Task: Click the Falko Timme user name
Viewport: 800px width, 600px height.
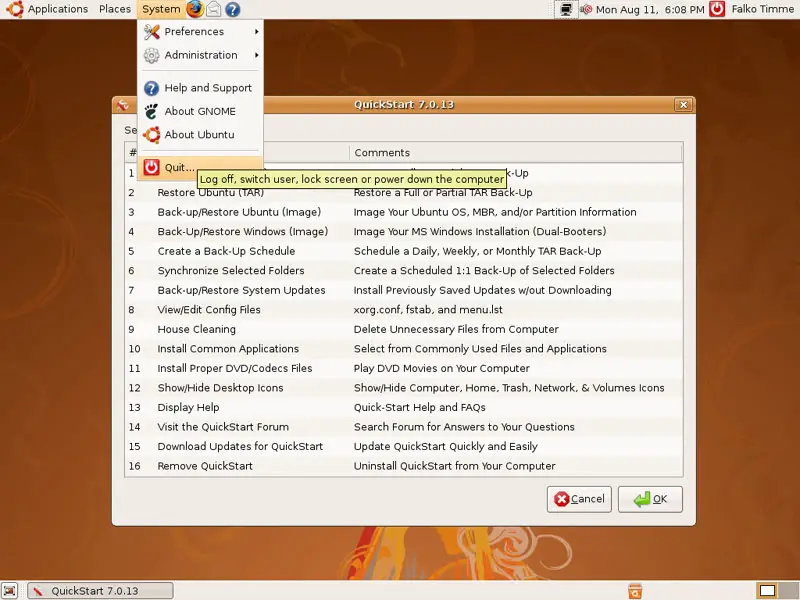Action: [x=763, y=9]
